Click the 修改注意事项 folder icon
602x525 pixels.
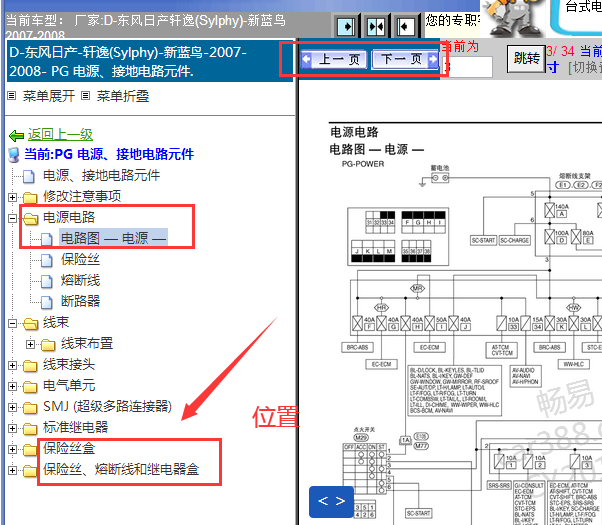pos(30,198)
